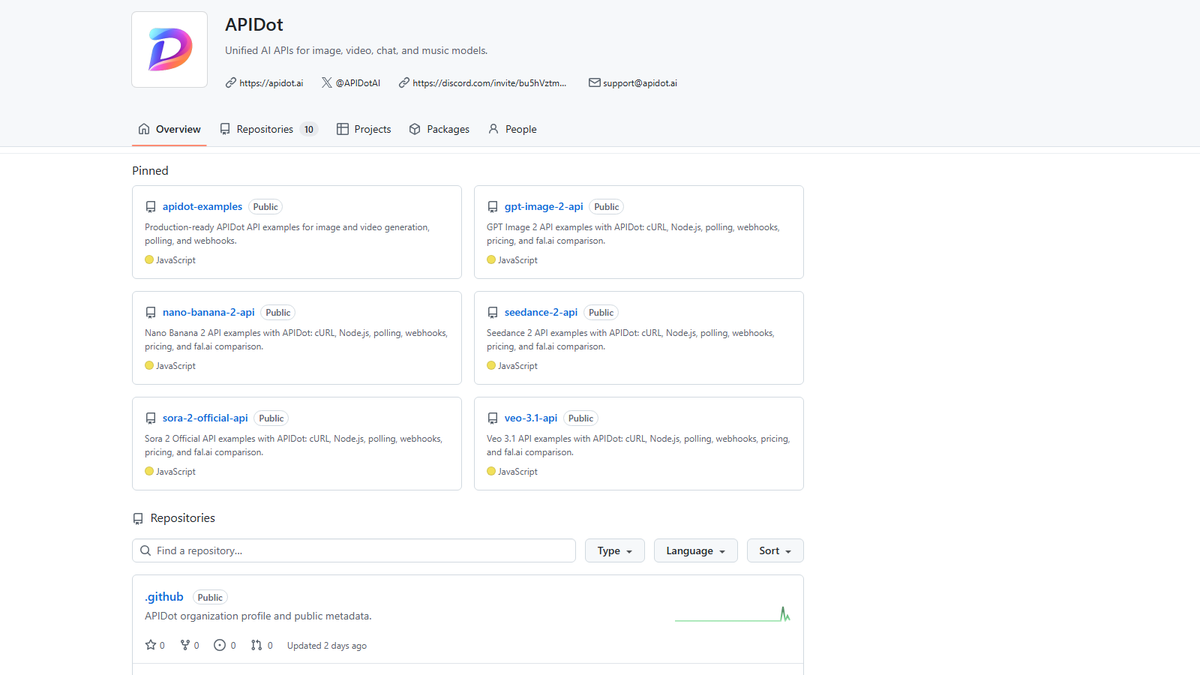Screen dimensions: 1200x675
Task: Open the Language filter dropdown
Action: click(696, 551)
